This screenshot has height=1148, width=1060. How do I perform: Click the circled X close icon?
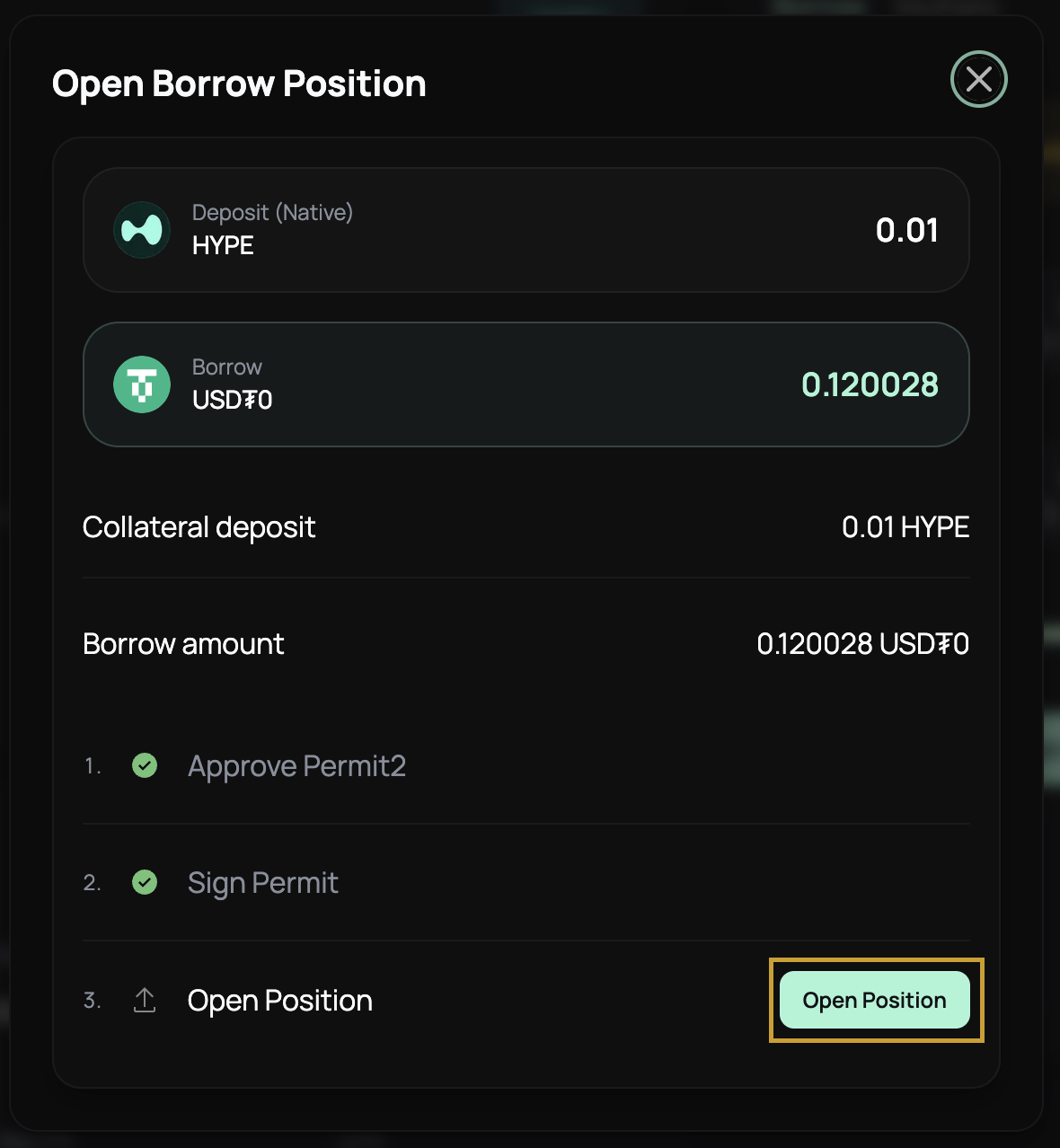click(x=978, y=79)
